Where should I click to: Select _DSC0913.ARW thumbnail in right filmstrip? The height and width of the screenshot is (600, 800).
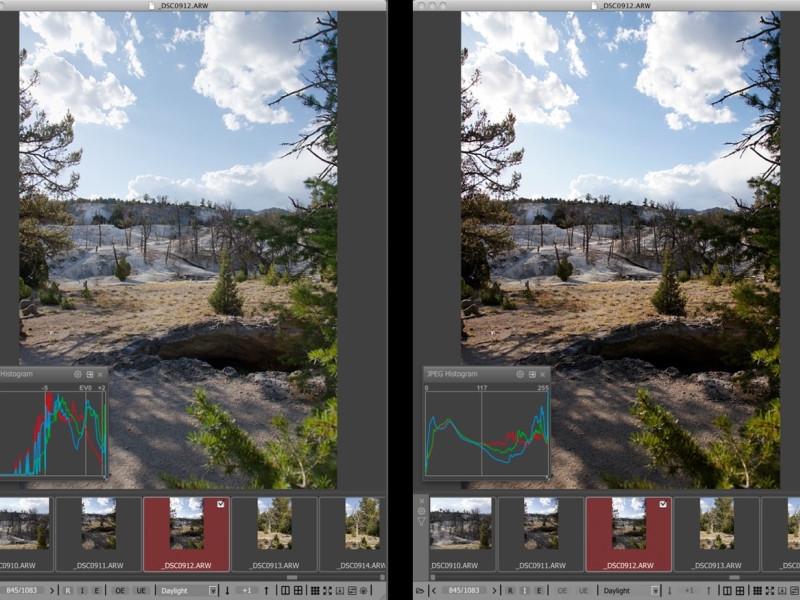(x=717, y=534)
